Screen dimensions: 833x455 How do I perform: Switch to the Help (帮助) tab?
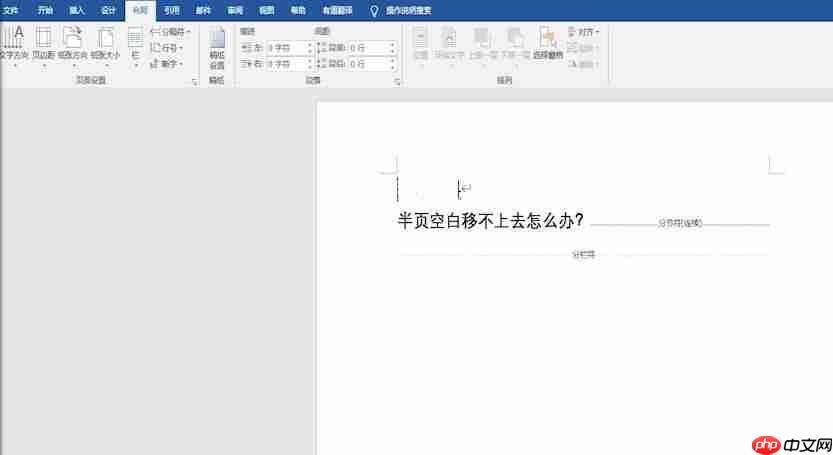pyautogui.click(x=298, y=11)
